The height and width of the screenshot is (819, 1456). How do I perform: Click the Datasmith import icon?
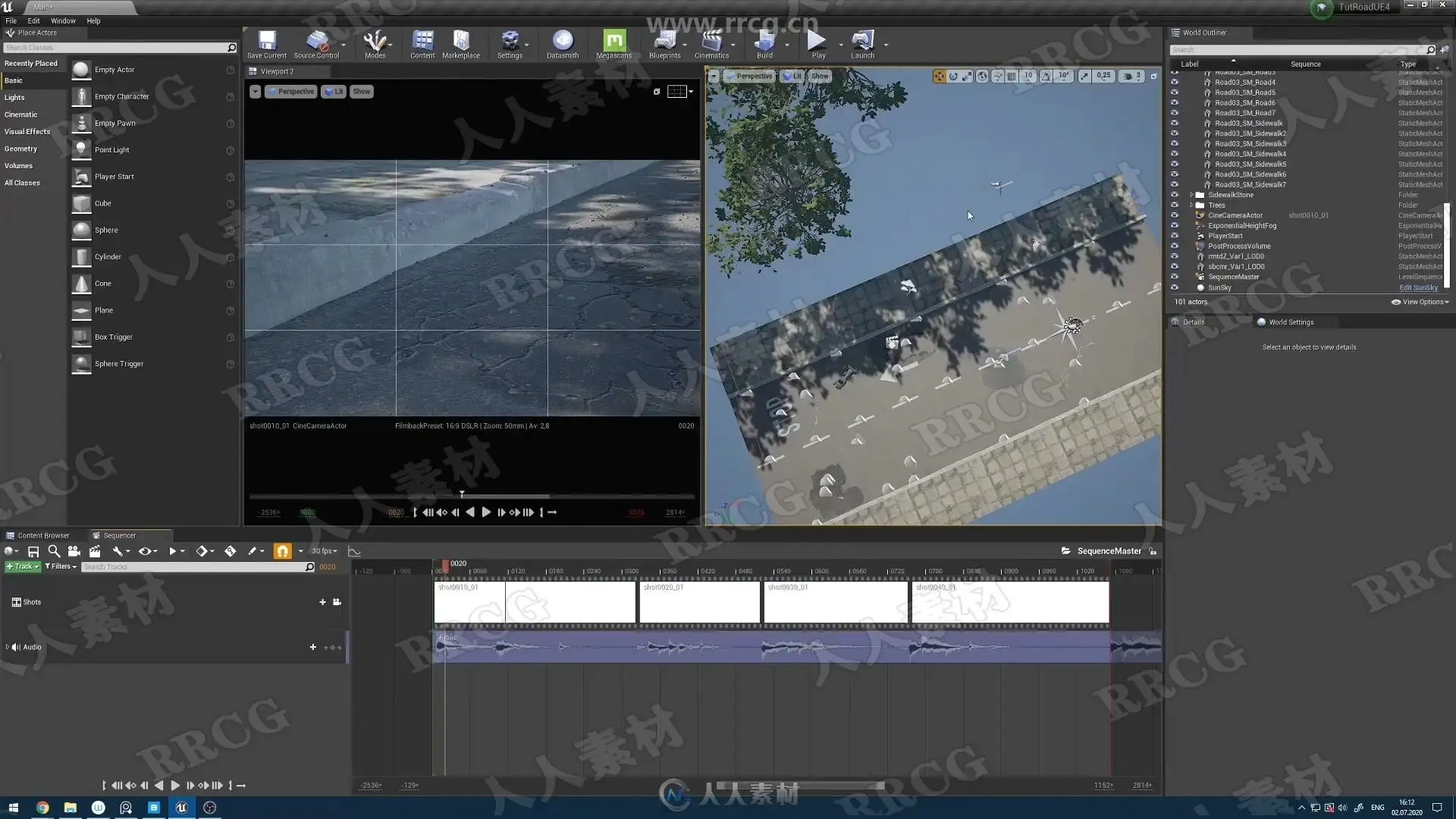click(x=562, y=42)
